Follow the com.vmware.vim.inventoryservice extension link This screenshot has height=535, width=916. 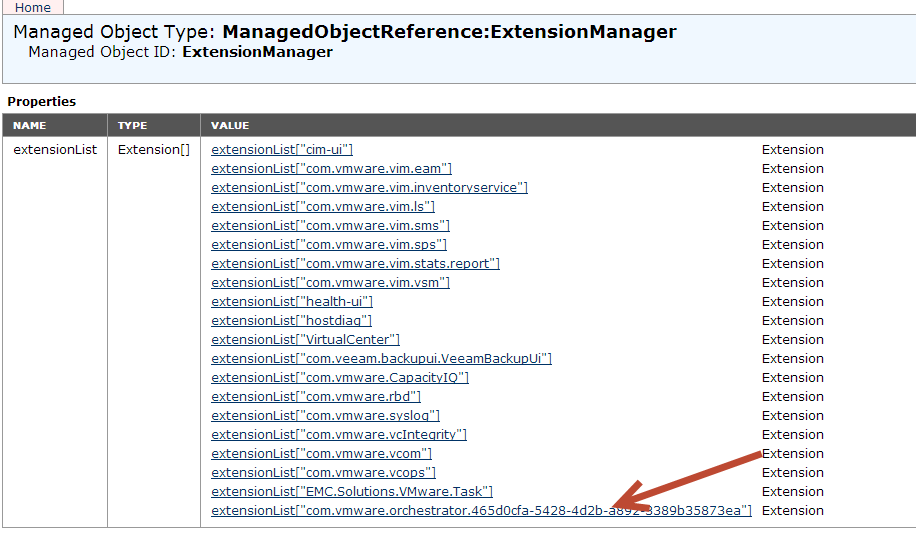[x=369, y=187]
